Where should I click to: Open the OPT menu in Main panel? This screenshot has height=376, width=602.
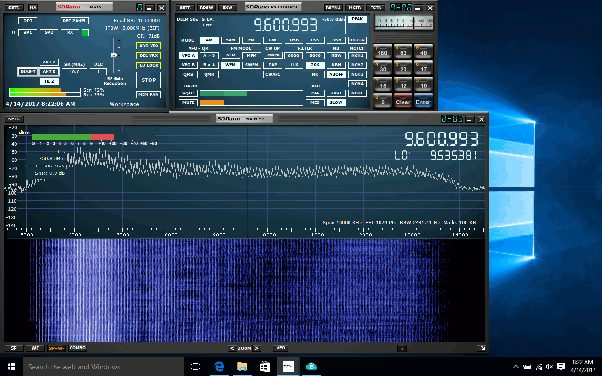point(28,20)
